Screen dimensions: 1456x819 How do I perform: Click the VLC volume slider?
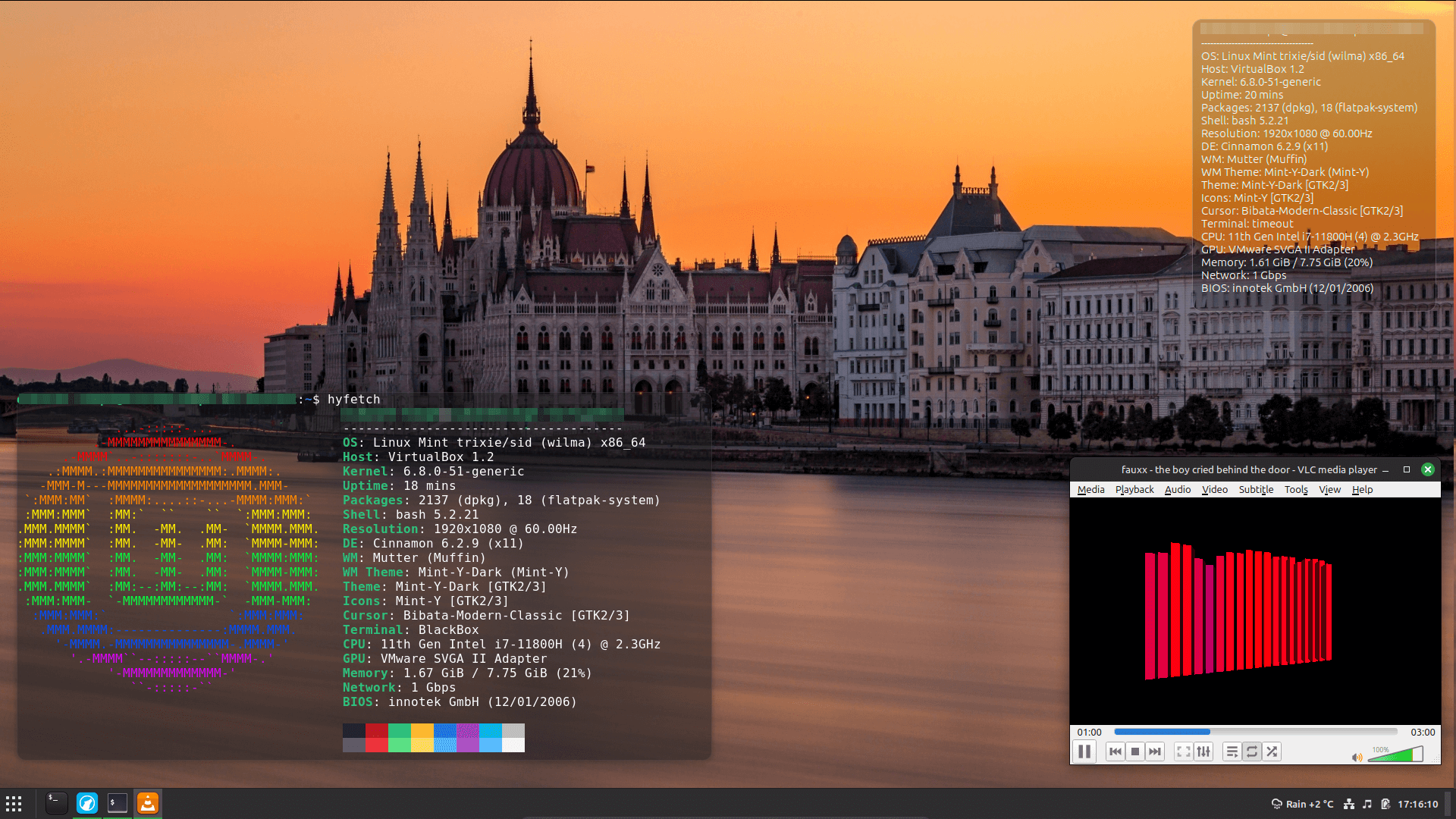1395,755
